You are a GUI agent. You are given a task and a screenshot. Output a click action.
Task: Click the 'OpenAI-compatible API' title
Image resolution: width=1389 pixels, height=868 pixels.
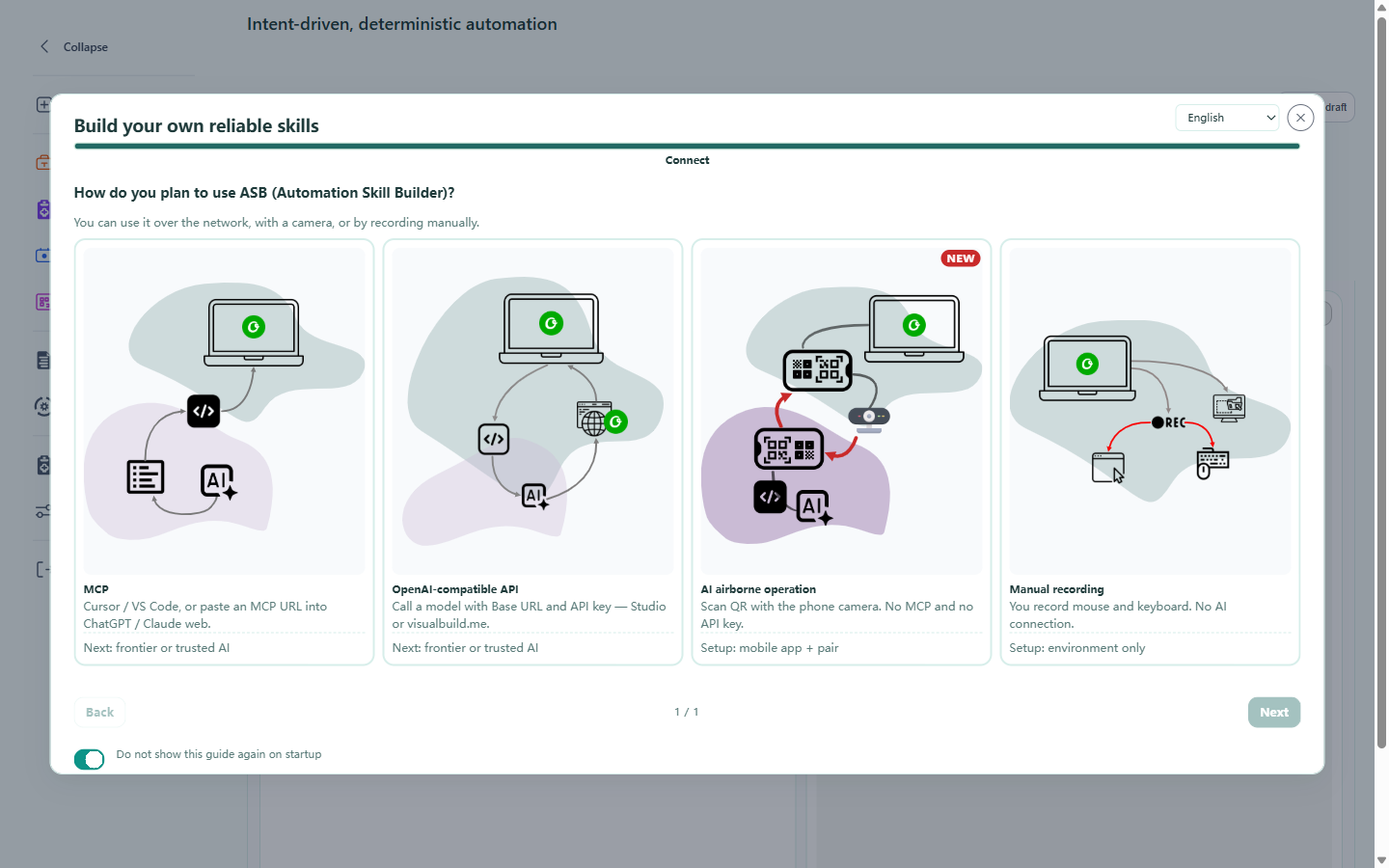455,589
